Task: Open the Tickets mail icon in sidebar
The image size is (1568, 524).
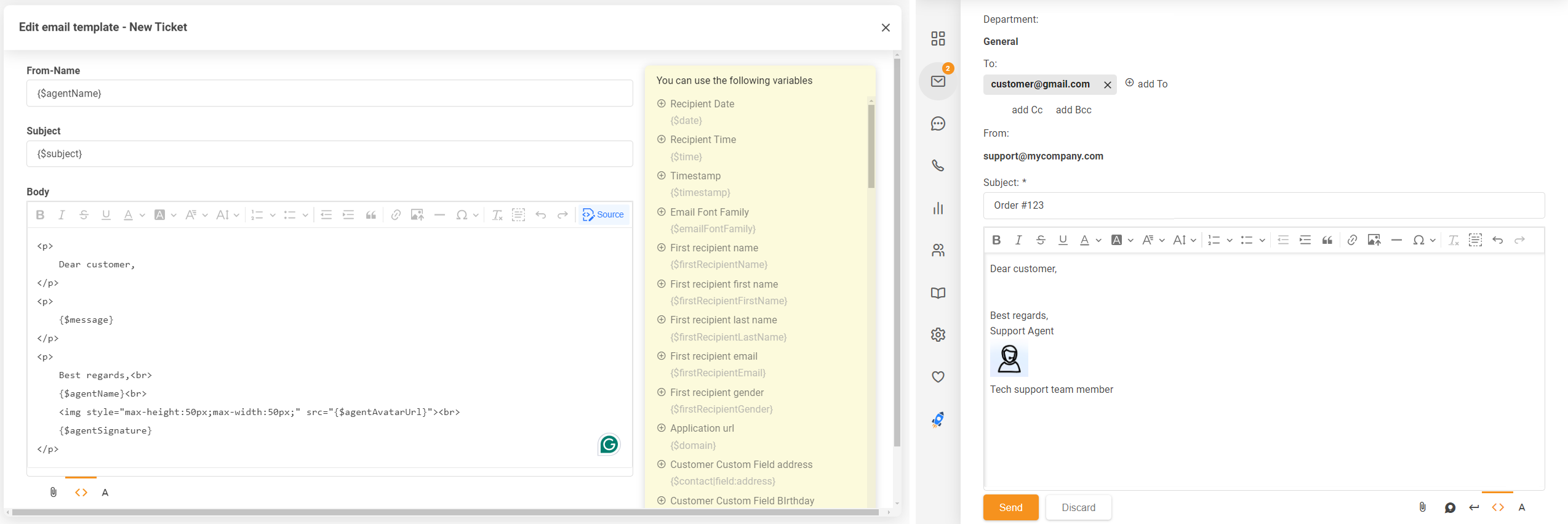Action: (x=938, y=81)
